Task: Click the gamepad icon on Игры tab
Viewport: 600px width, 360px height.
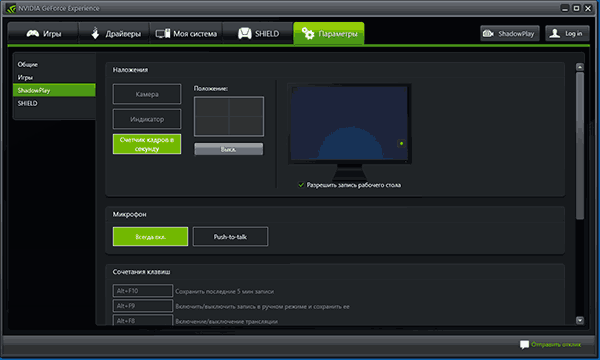Action: pos(33,34)
